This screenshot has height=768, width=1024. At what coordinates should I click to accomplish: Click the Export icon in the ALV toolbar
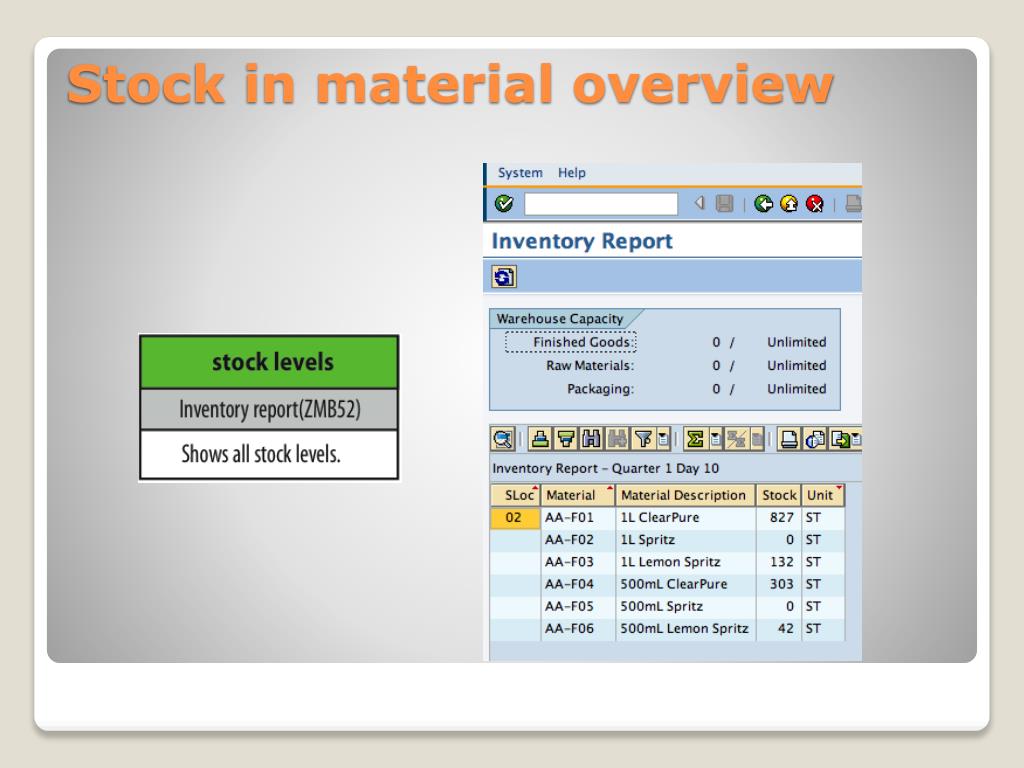tap(841, 439)
